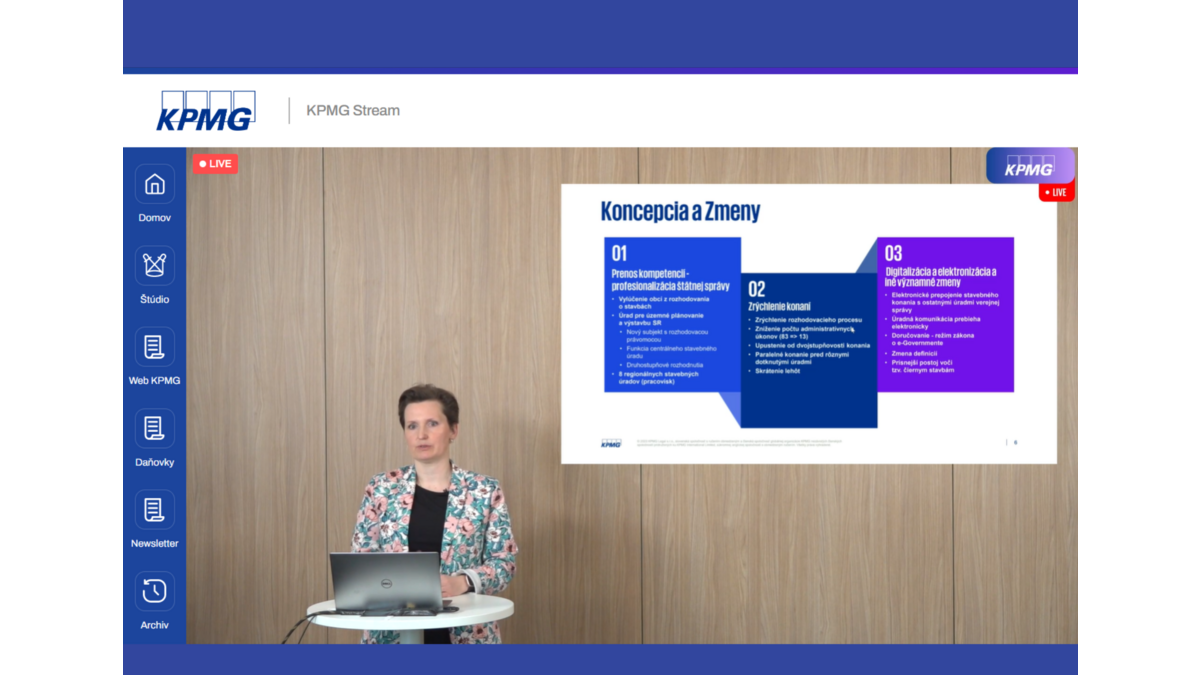Click the small KPMG logo in slide footer

[x=611, y=442]
